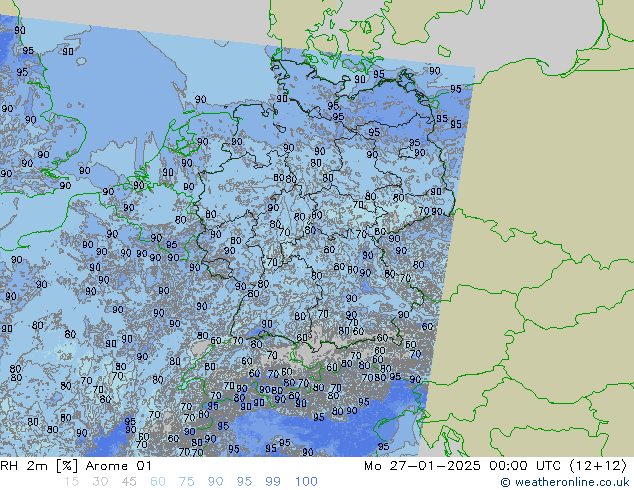Select the 30 value in the legend
This screenshot has width=634, height=490.
coord(100,482)
